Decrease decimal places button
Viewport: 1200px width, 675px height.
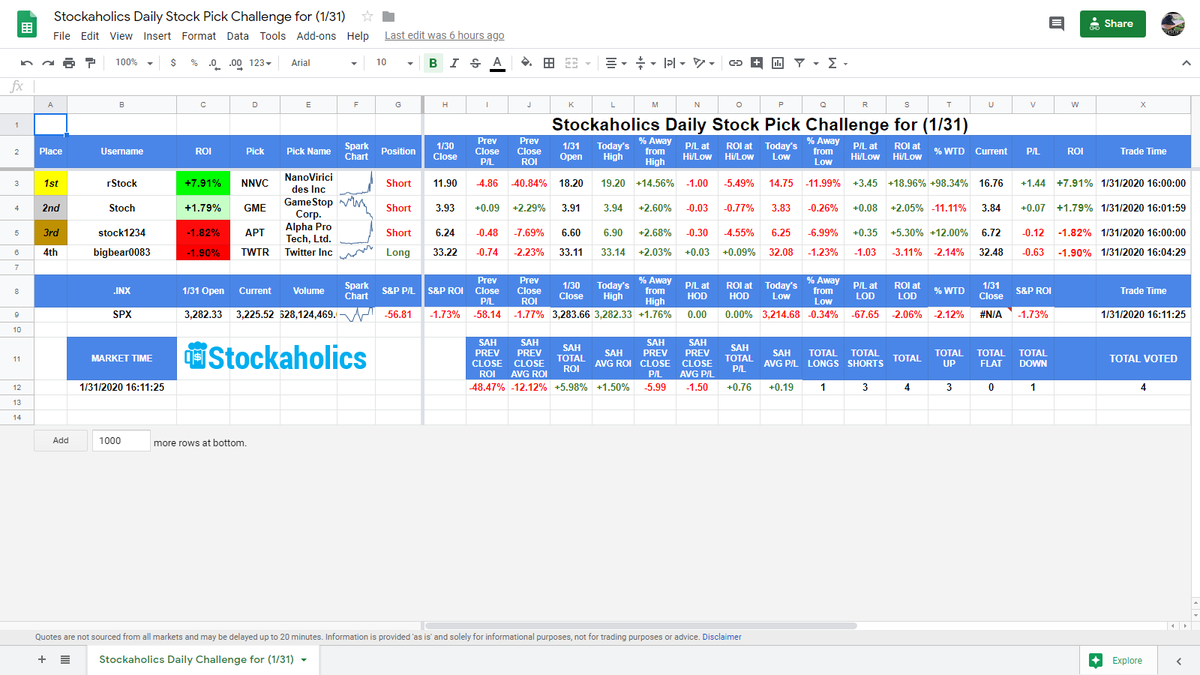(213, 63)
